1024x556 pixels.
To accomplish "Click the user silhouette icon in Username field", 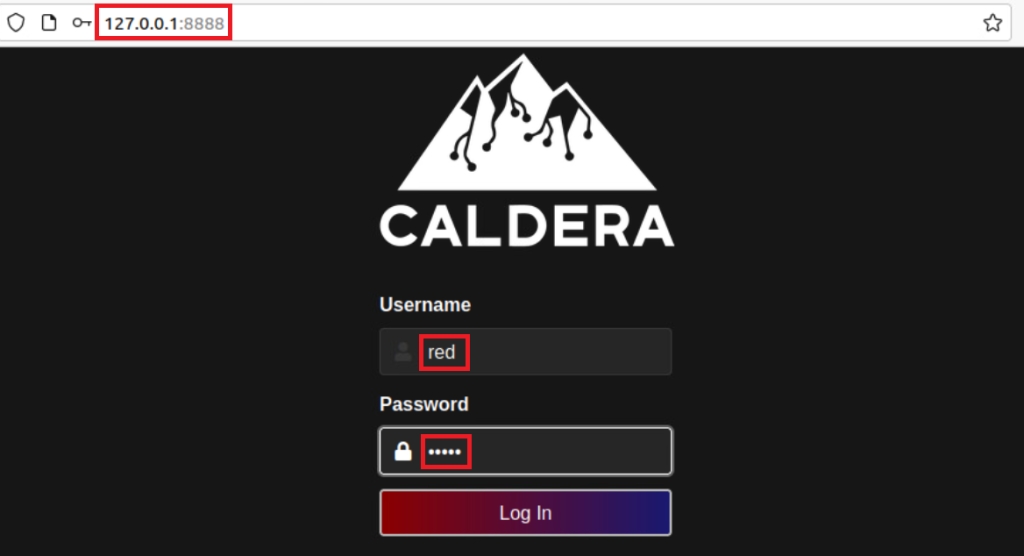I will point(403,352).
